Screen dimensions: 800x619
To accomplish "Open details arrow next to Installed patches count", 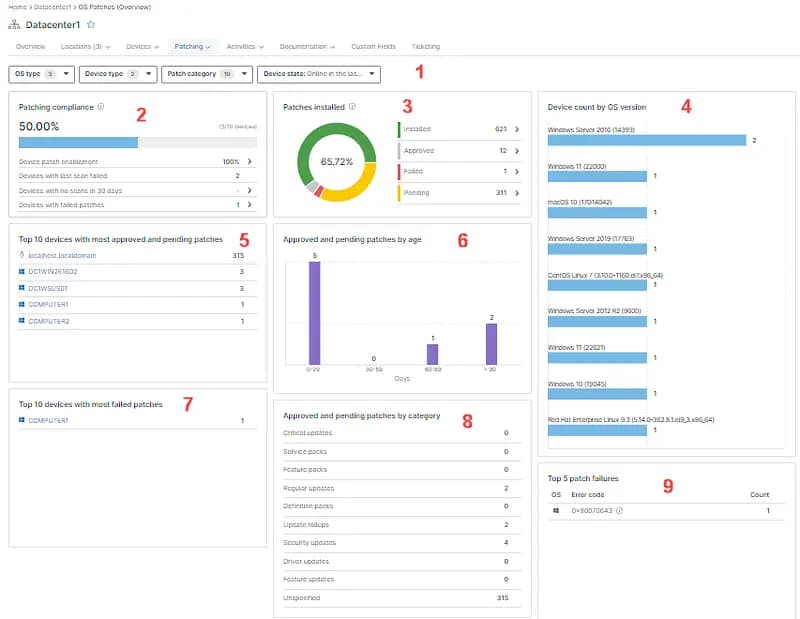I will pyautogui.click(x=515, y=127).
